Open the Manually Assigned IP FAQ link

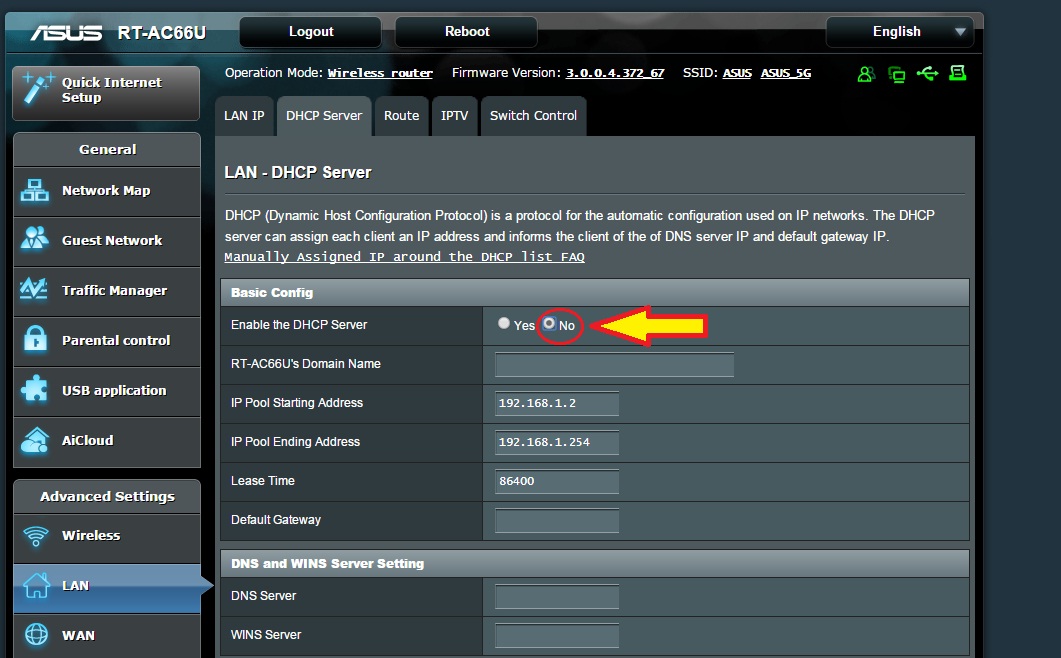click(404, 257)
